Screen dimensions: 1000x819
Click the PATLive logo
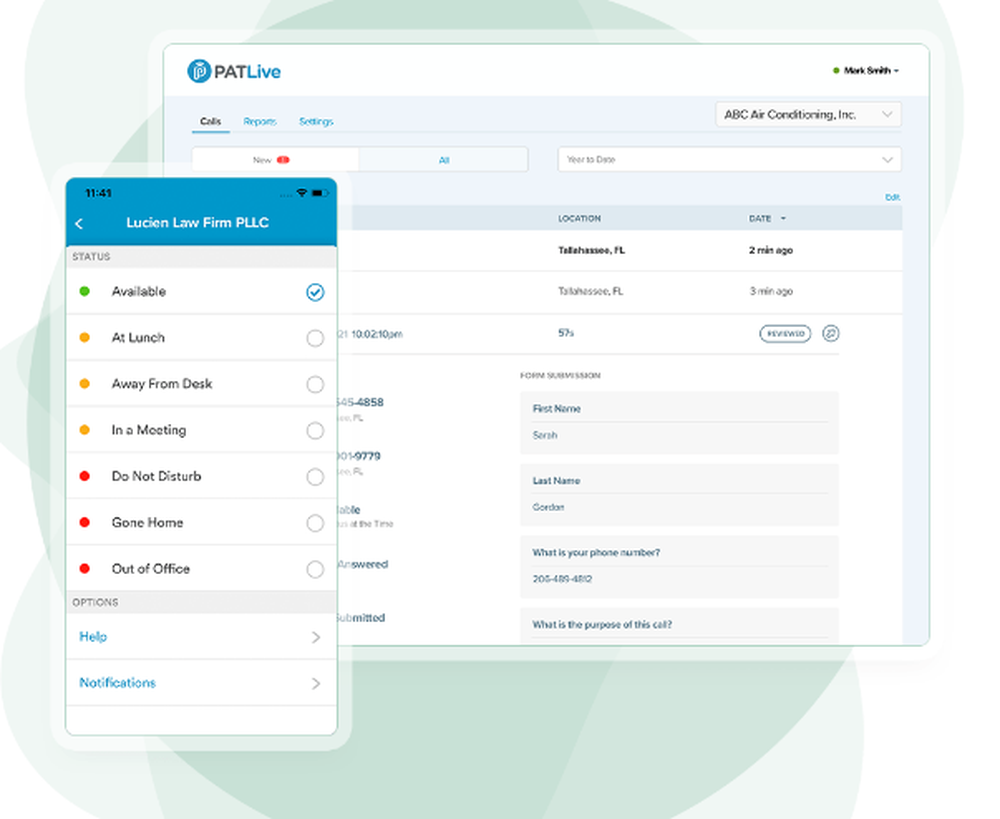[x=234, y=71]
